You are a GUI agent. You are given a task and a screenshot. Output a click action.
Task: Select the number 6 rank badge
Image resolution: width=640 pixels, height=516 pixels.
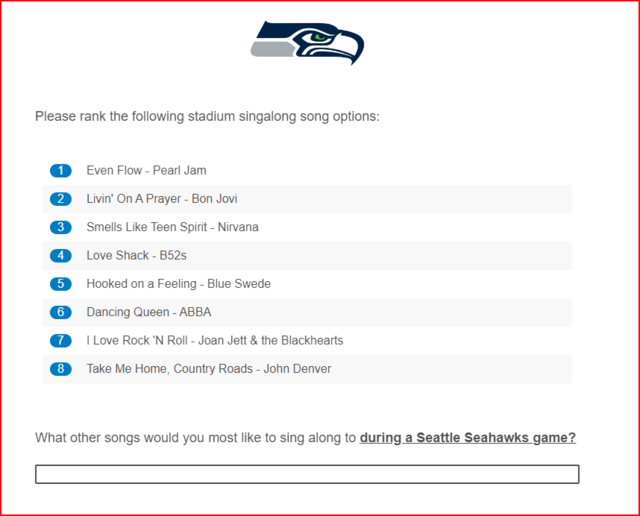point(61,312)
